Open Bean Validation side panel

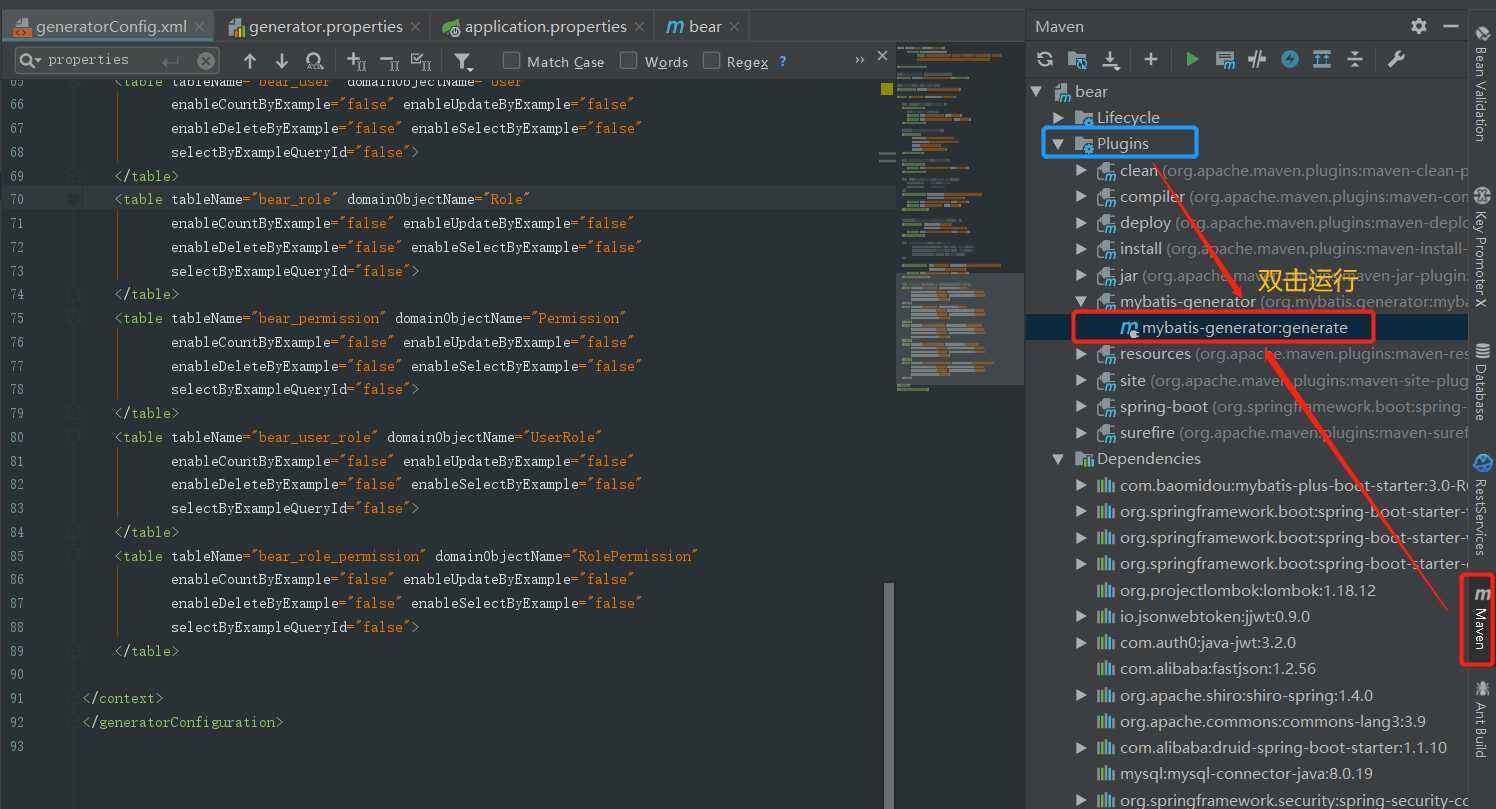[1482, 84]
